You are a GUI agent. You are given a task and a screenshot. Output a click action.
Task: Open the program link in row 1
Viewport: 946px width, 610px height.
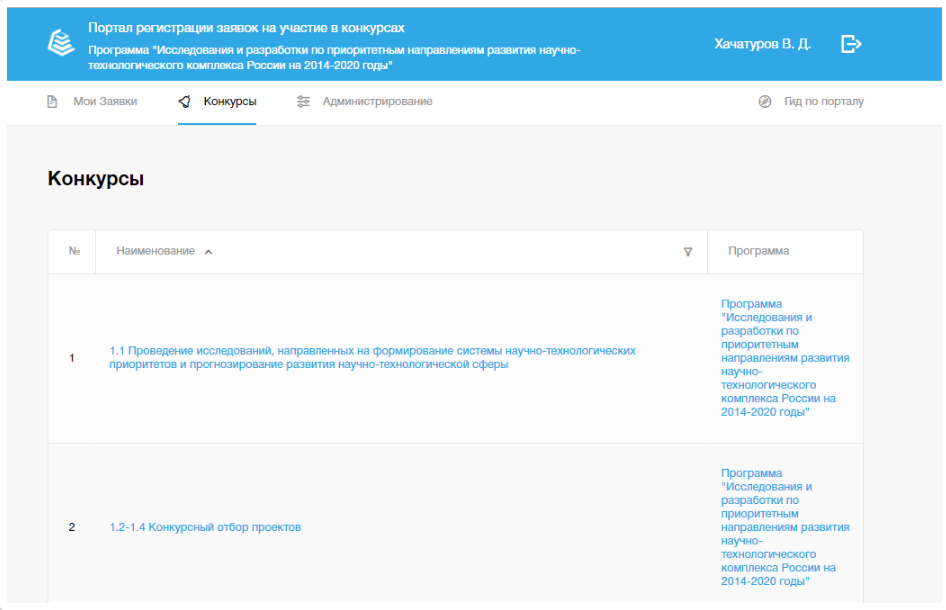(785, 358)
